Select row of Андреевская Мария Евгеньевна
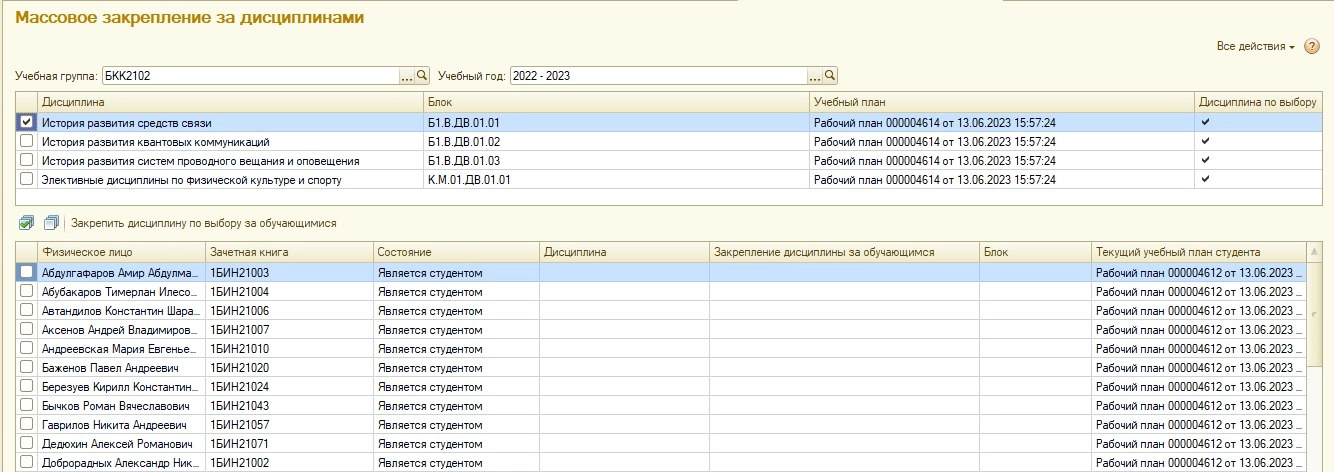 (x=114, y=348)
